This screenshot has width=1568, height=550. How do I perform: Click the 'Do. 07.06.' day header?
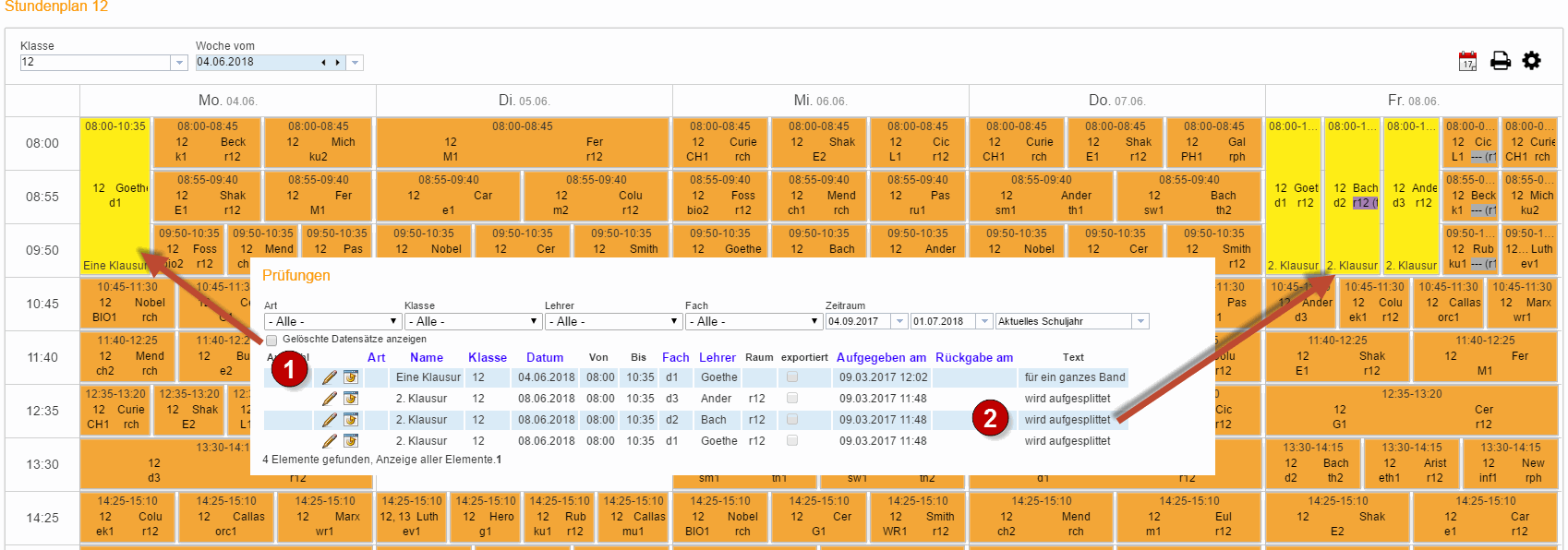(x=1116, y=101)
